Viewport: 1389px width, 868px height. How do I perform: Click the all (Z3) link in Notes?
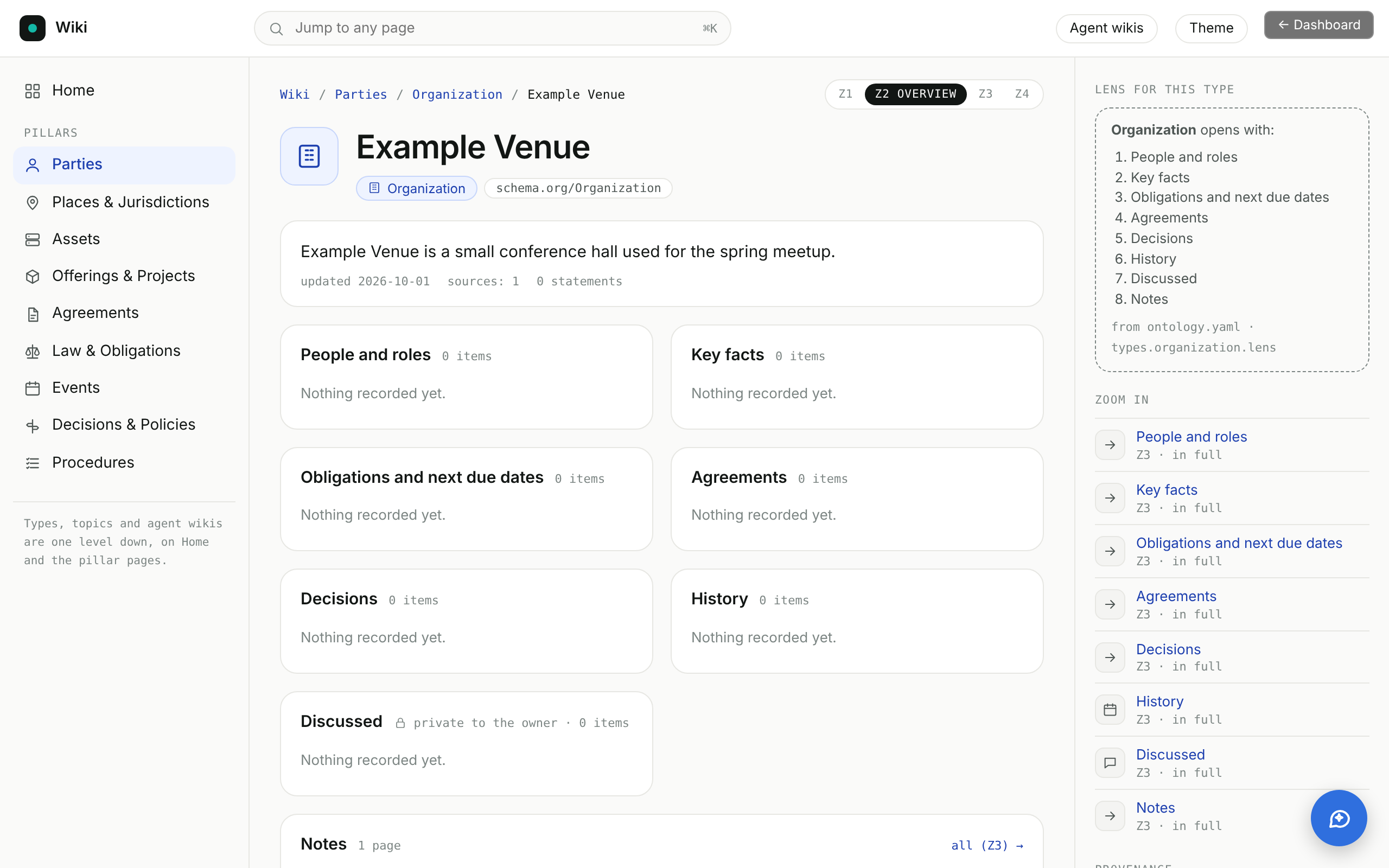tap(986, 845)
